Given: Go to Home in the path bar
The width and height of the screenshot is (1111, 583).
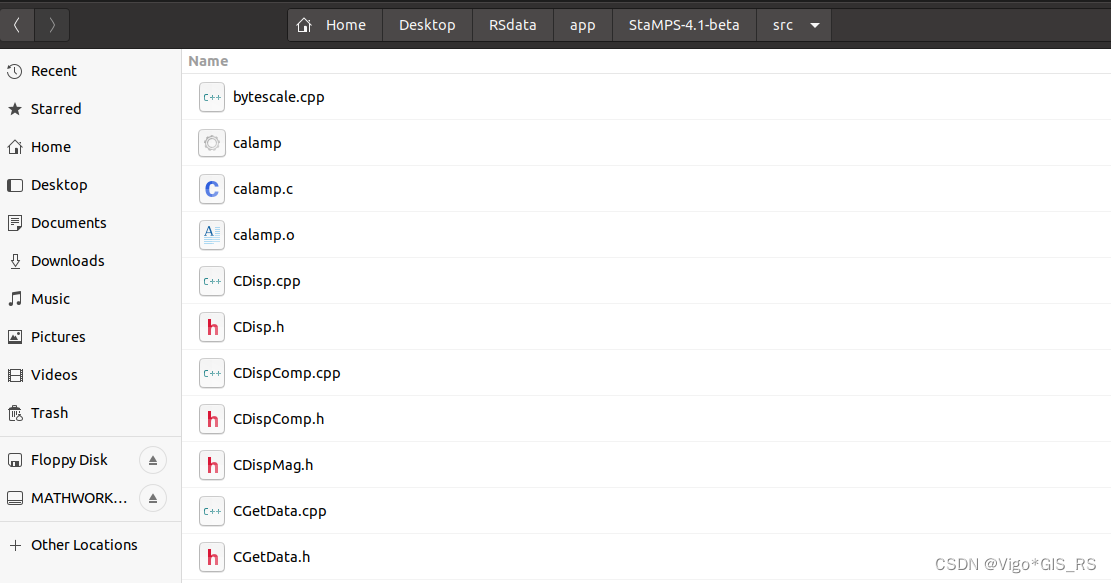Looking at the screenshot, I should click(335, 26).
